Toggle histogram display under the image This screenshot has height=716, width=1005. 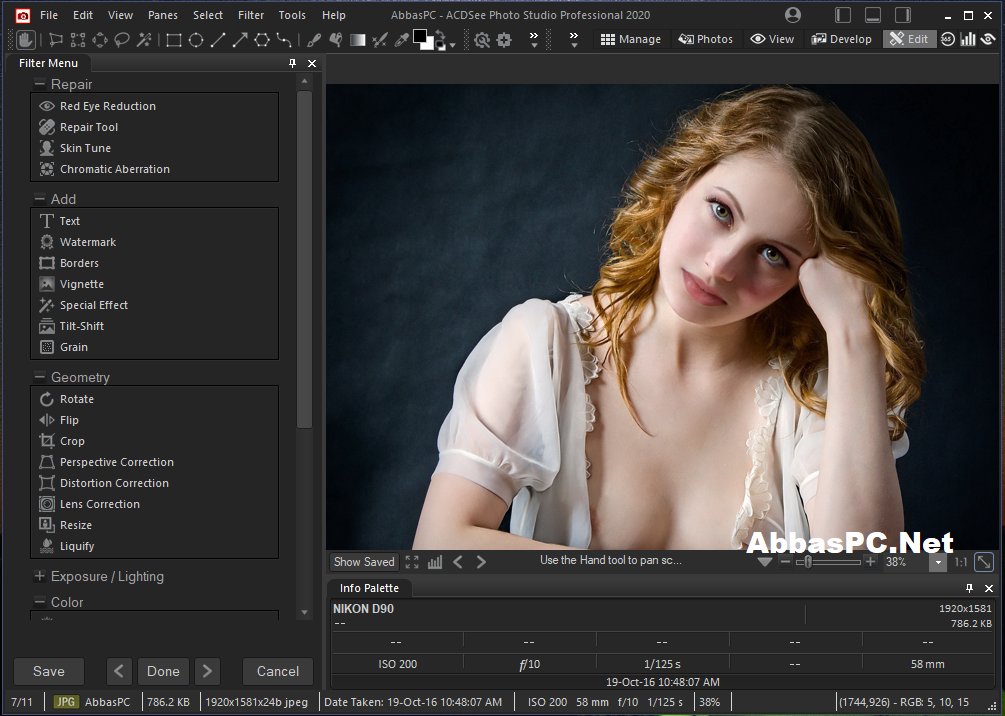pyautogui.click(x=435, y=562)
